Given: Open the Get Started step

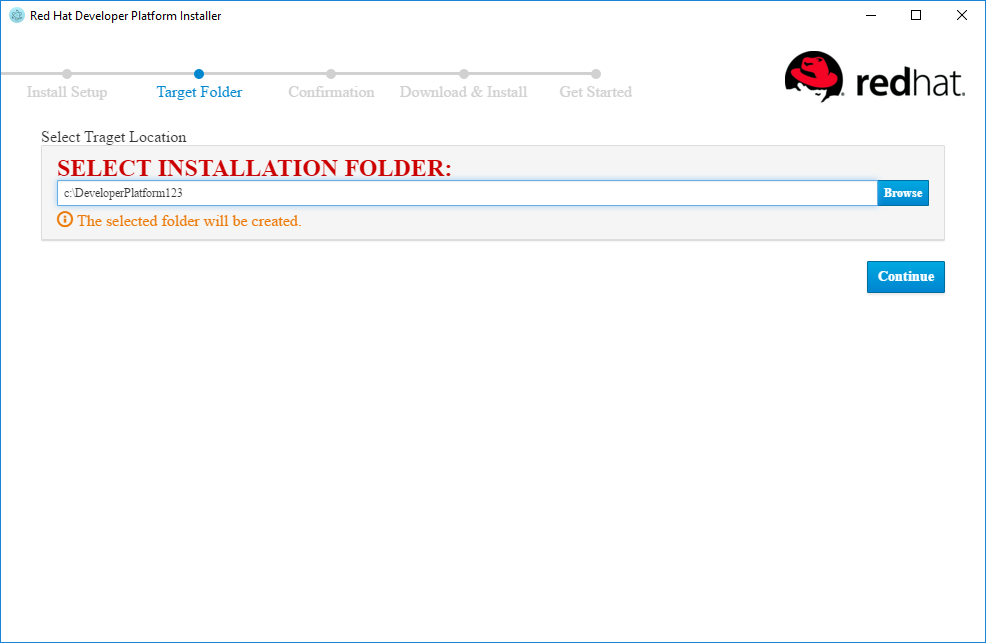Looking at the screenshot, I should (595, 92).
